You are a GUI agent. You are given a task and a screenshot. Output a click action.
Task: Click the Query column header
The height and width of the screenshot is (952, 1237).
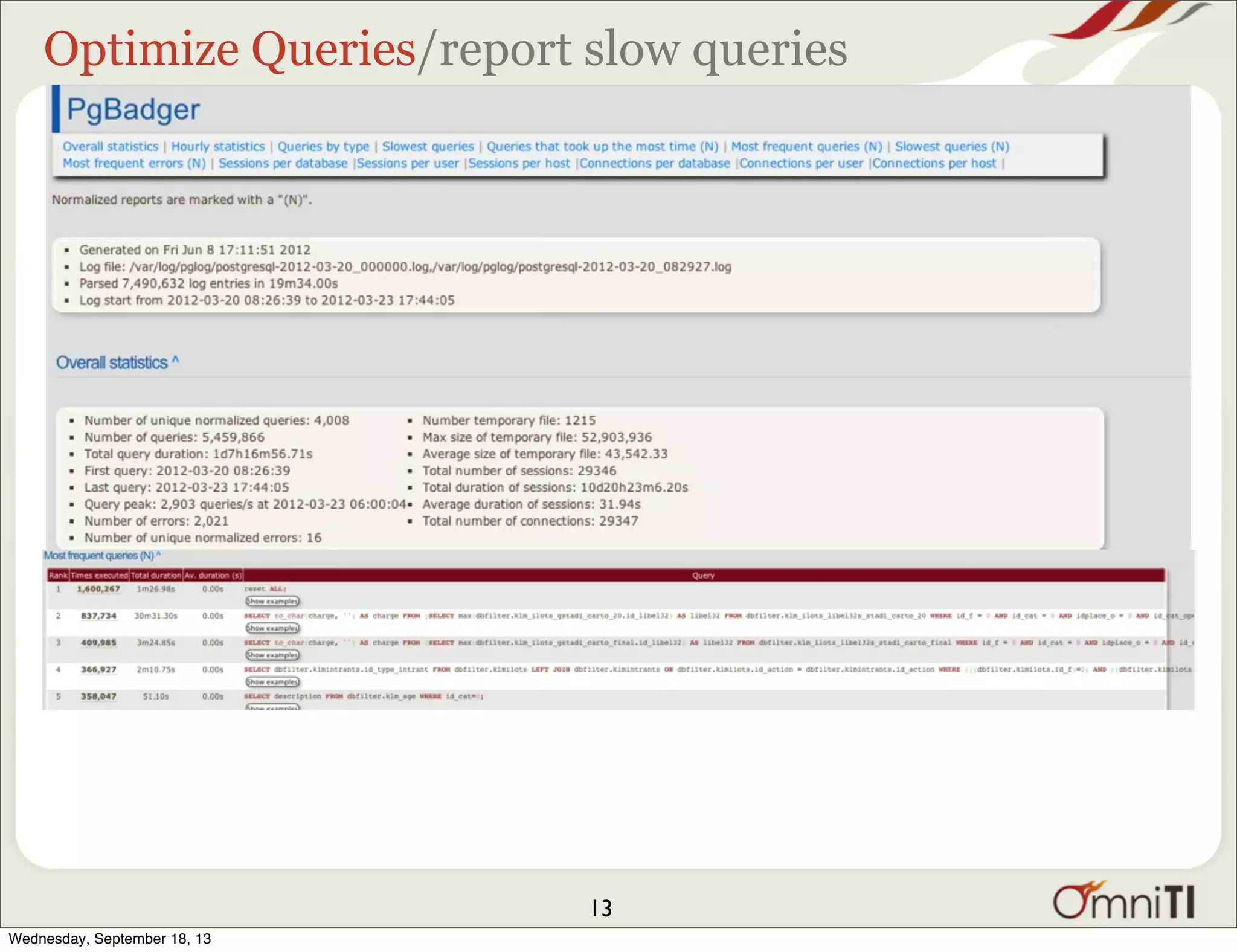click(704, 576)
